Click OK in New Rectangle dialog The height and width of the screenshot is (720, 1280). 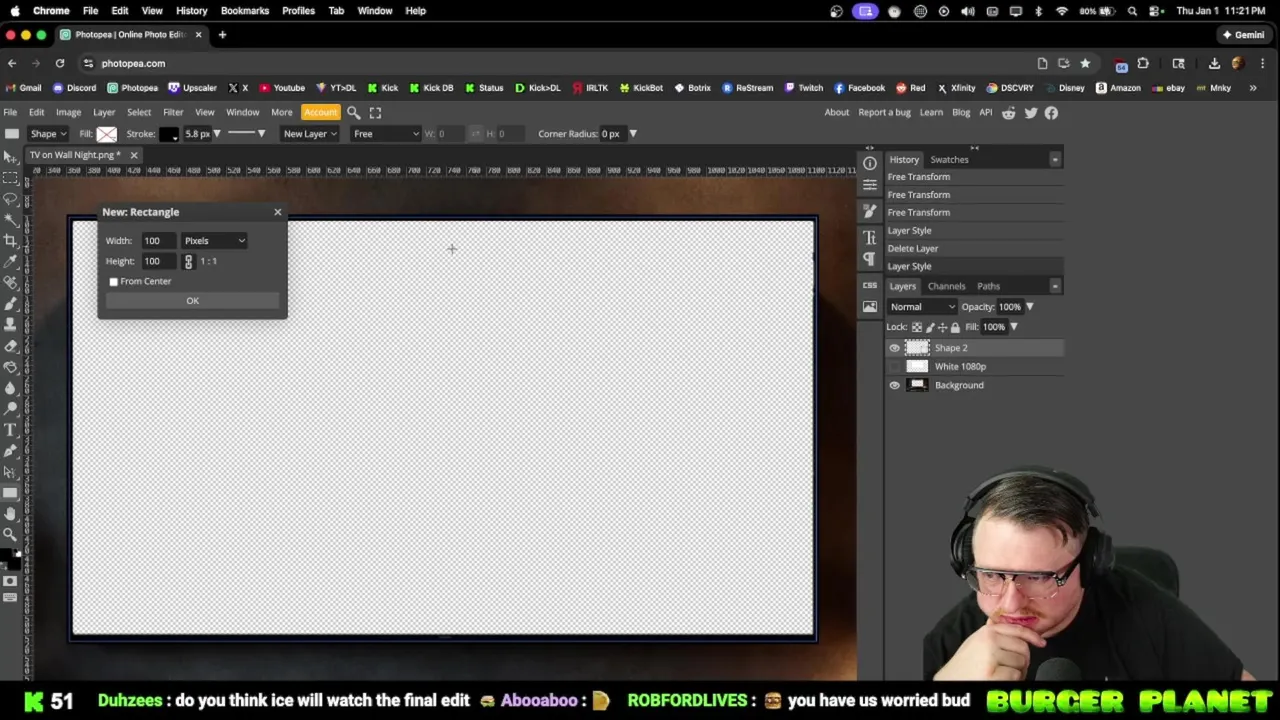(192, 301)
